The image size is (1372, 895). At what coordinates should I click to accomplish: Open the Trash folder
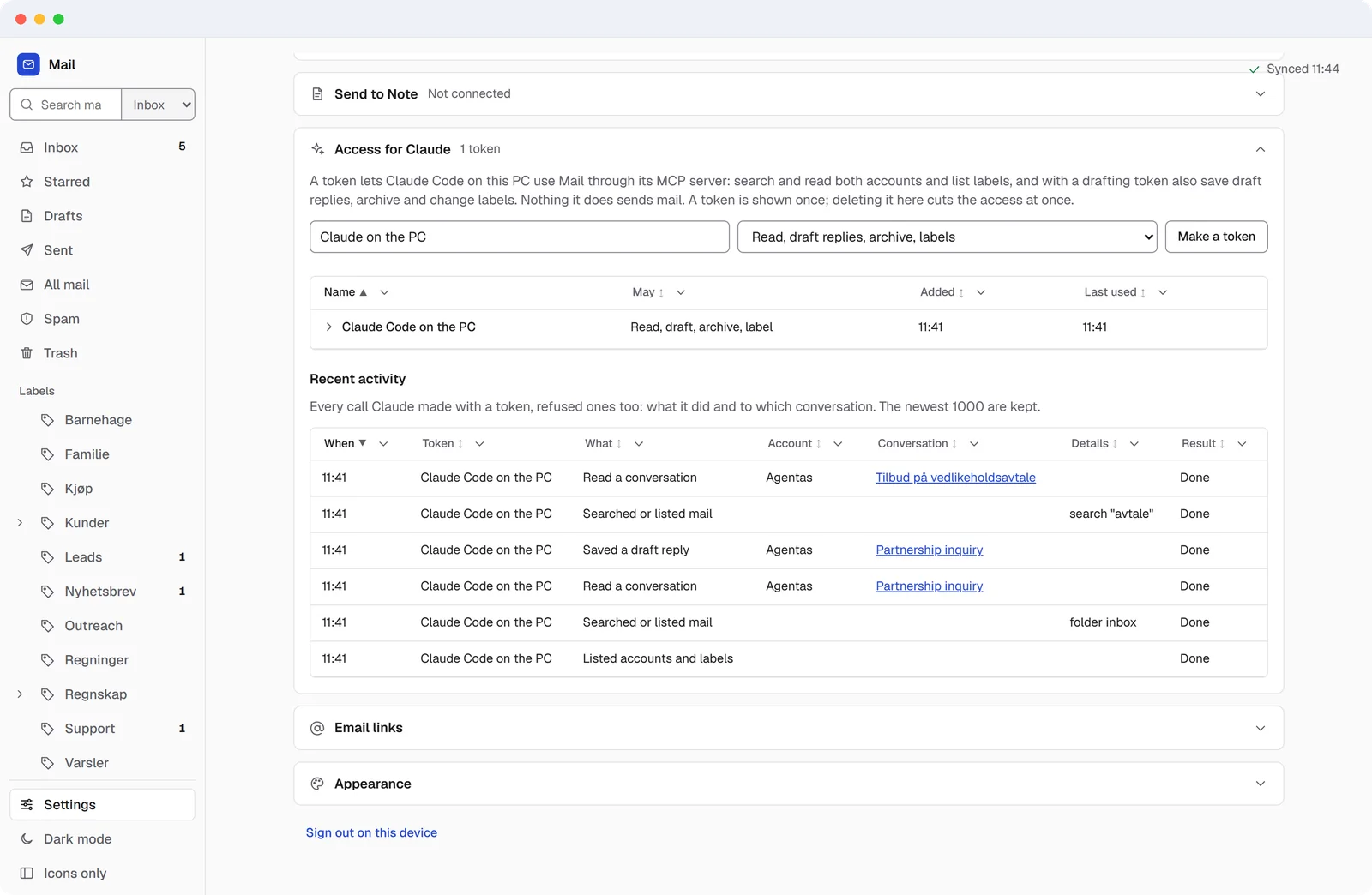click(x=102, y=353)
